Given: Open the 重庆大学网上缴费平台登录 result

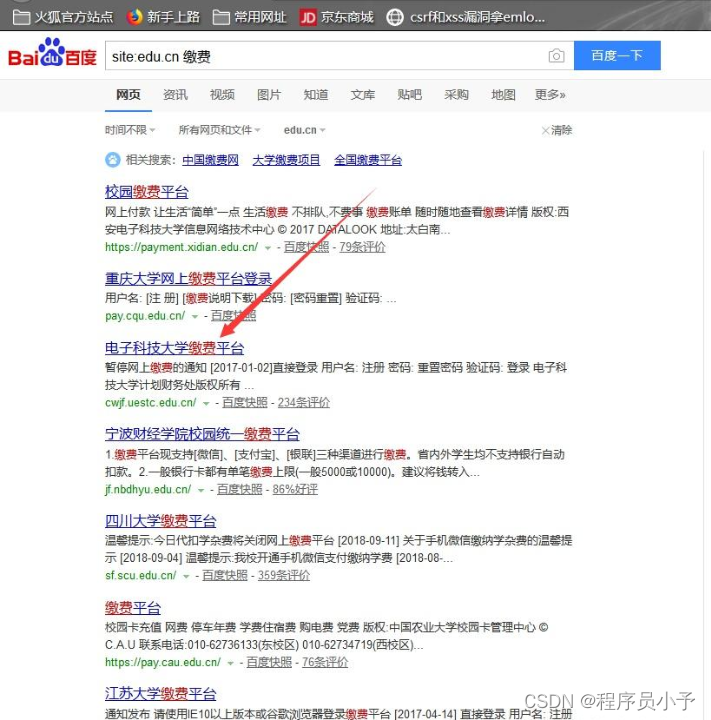Looking at the screenshot, I should point(188,278).
